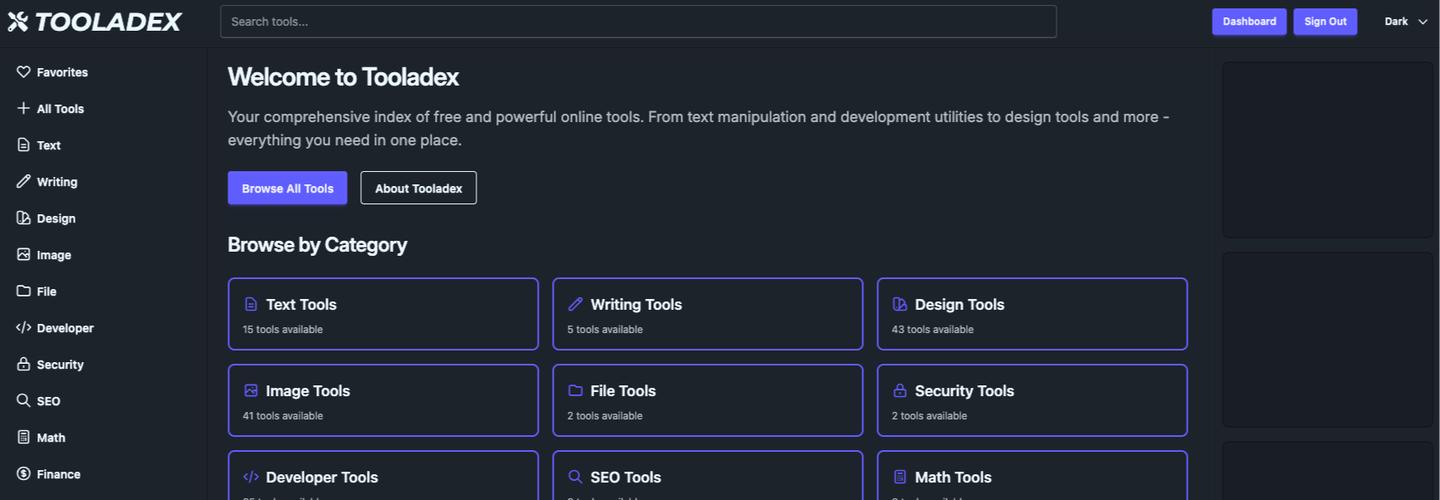Click the 'Browse by Category' heading
1440x500 pixels.
coord(317,244)
